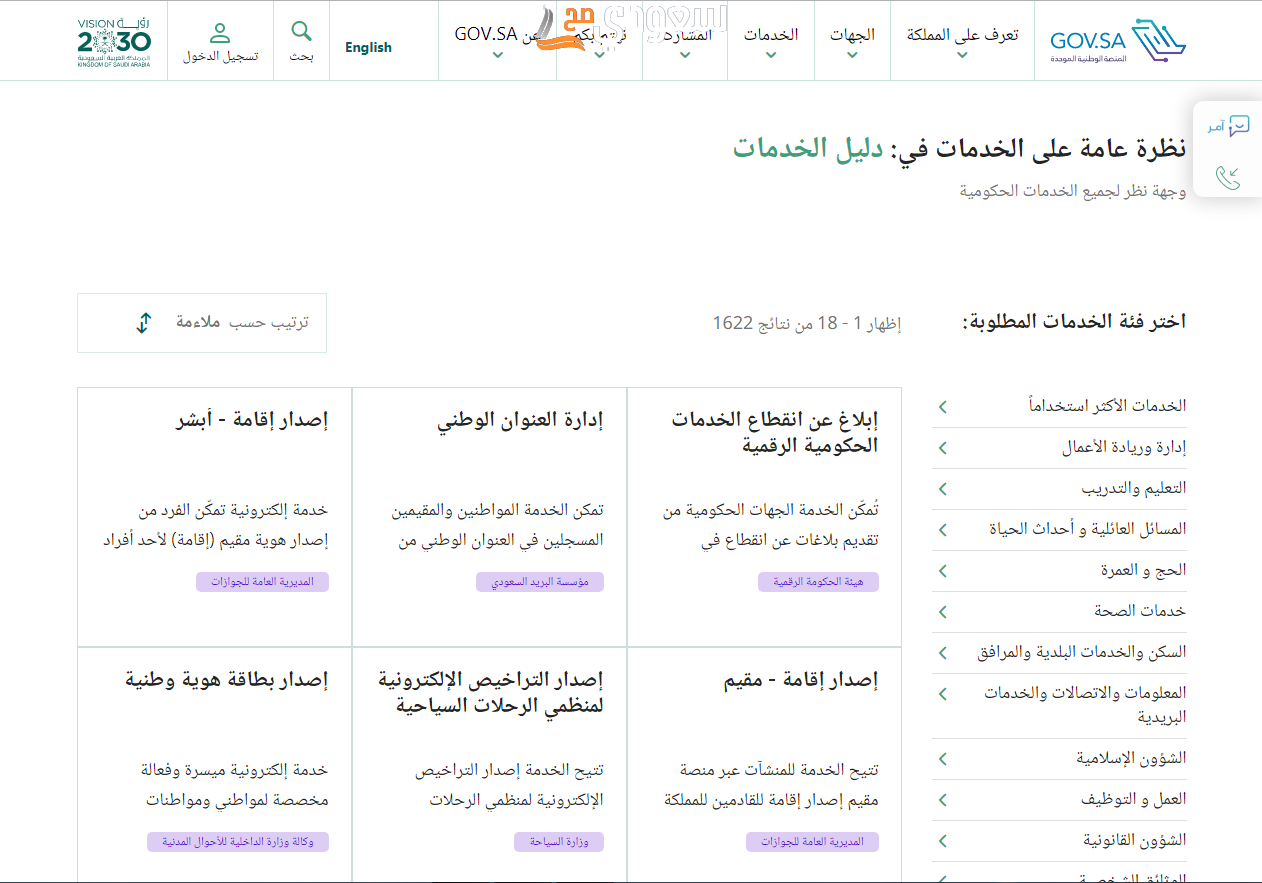Open the الجهات navigation menu

tap(852, 41)
